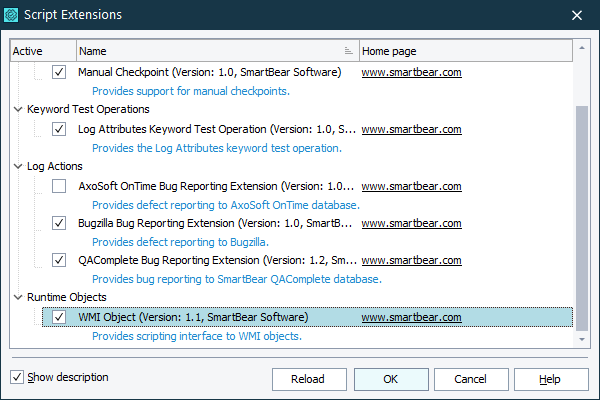Uncheck the Manual Checkpoint extension
This screenshot has height=400, width=600.
pyautogui.click(x=59, y=73)
